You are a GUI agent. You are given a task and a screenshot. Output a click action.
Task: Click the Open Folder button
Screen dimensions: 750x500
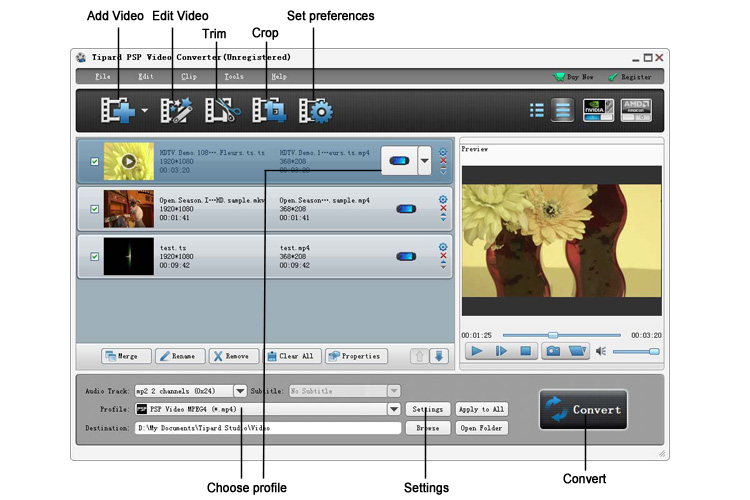click(481, 428)
